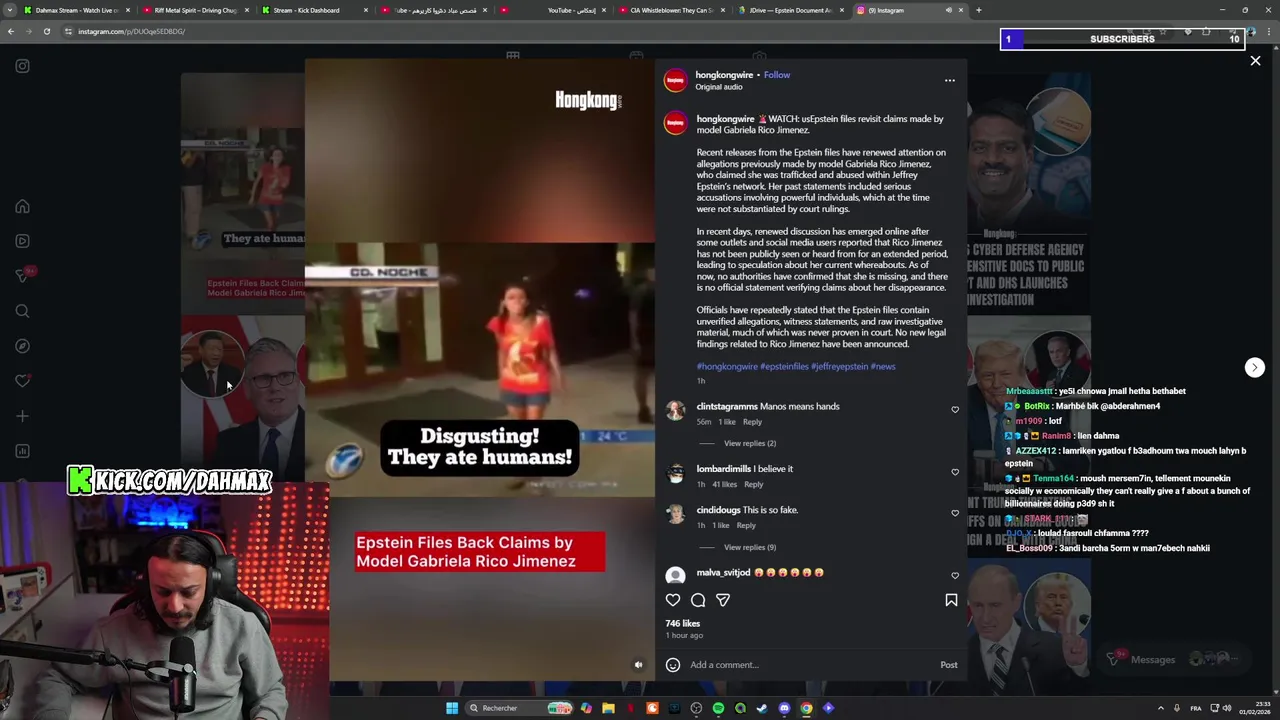This screenshot has height=720, width=1280.
Task: Unmute the video with speaker icon
Action: (638, 664)
